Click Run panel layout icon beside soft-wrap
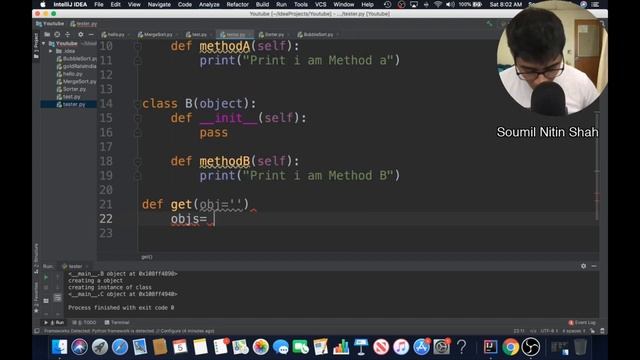This screenshot has width=640, height=360. point(46,301)
